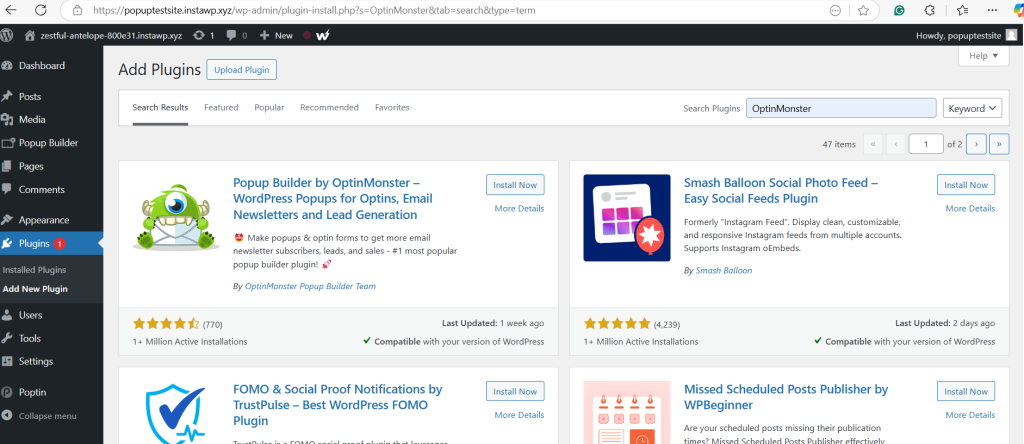Open FOMO & Social Proof Notifications title
The height and width of the screenshot is (444, 1024).
338,405
